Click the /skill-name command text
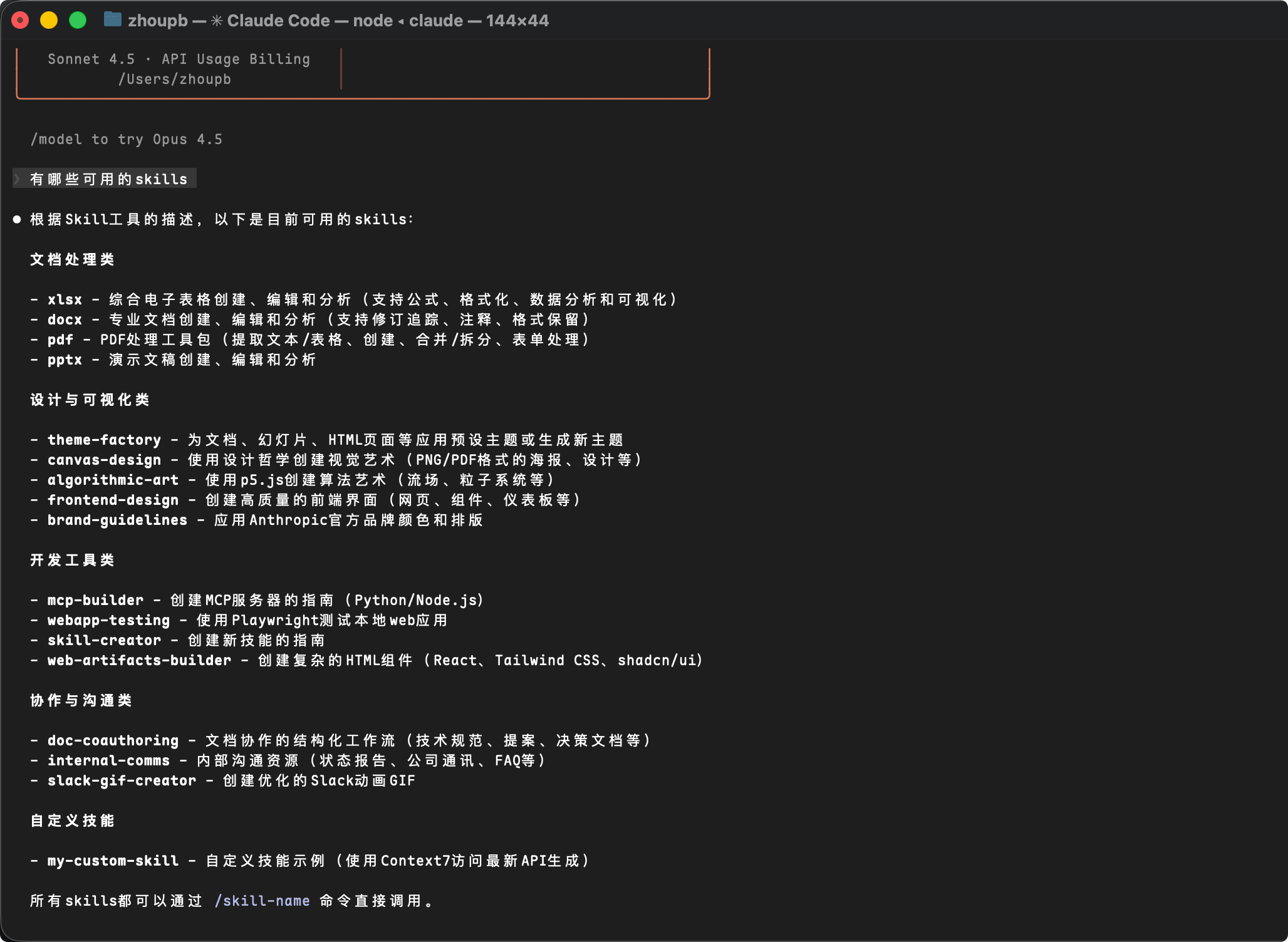This screenshot has width=1288, height=942. 261,901
